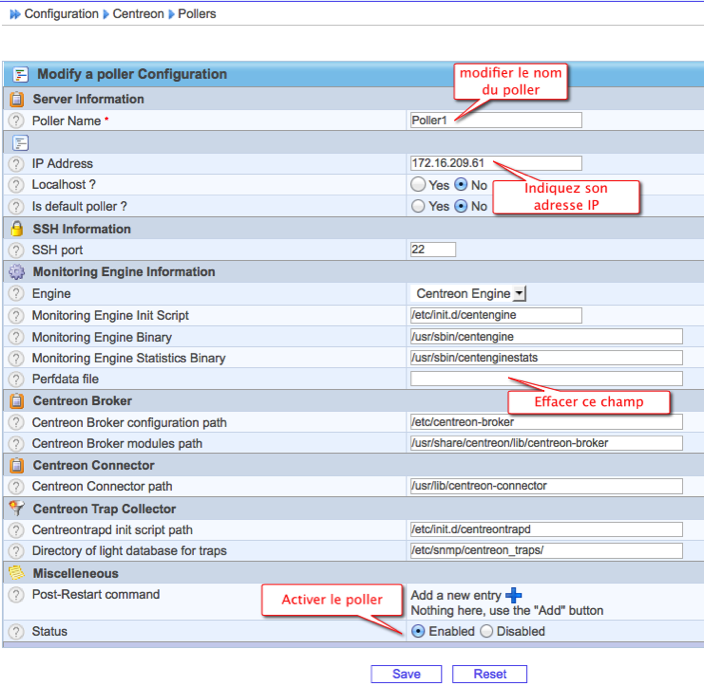This screenshot has width=704, height=686.
Task: Select Yes for Is default poller
Action: 418,207
